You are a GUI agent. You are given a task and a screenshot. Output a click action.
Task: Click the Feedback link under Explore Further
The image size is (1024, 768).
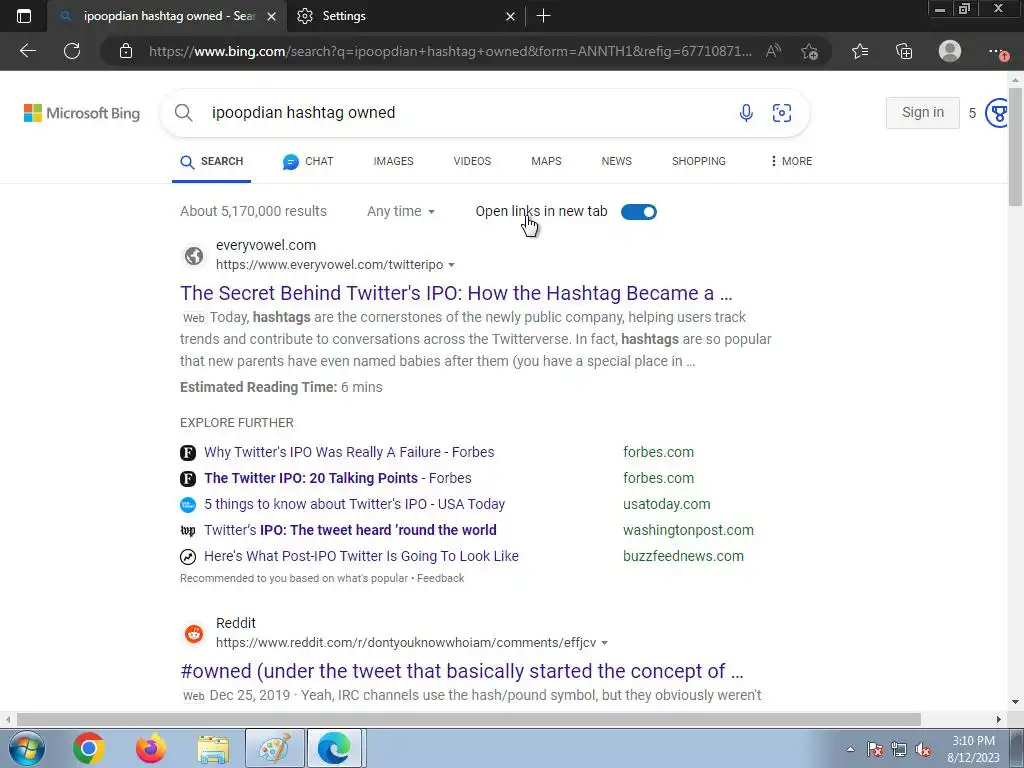click(x=440, y=578)
